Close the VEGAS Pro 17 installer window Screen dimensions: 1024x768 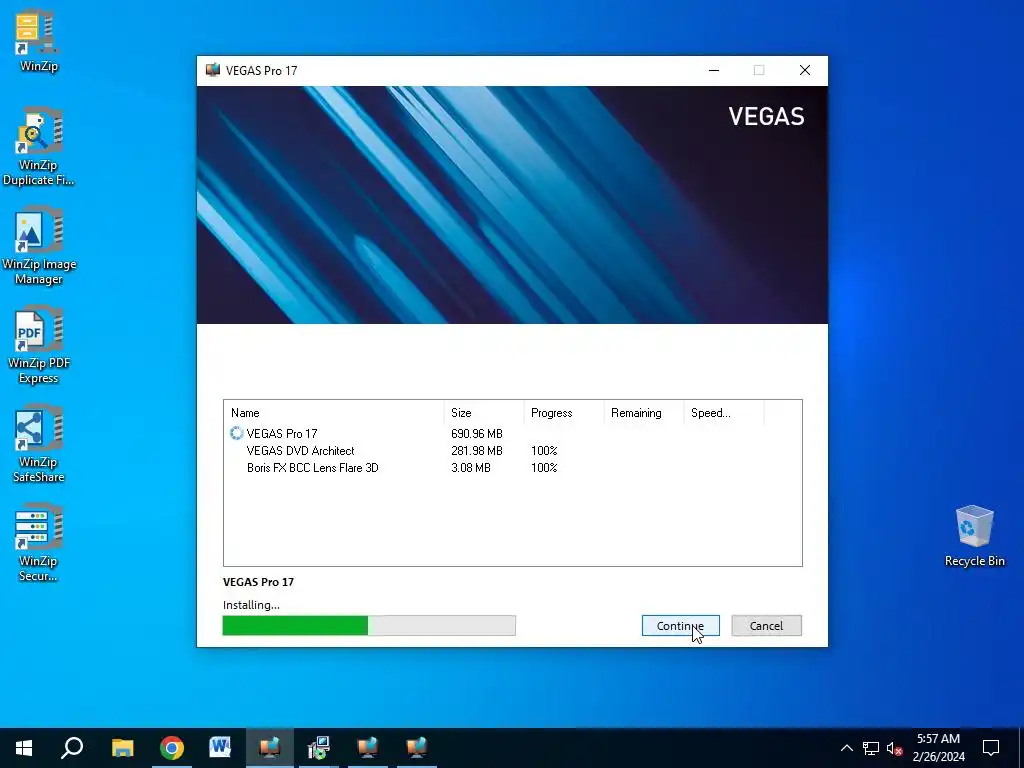click(805, 70)
